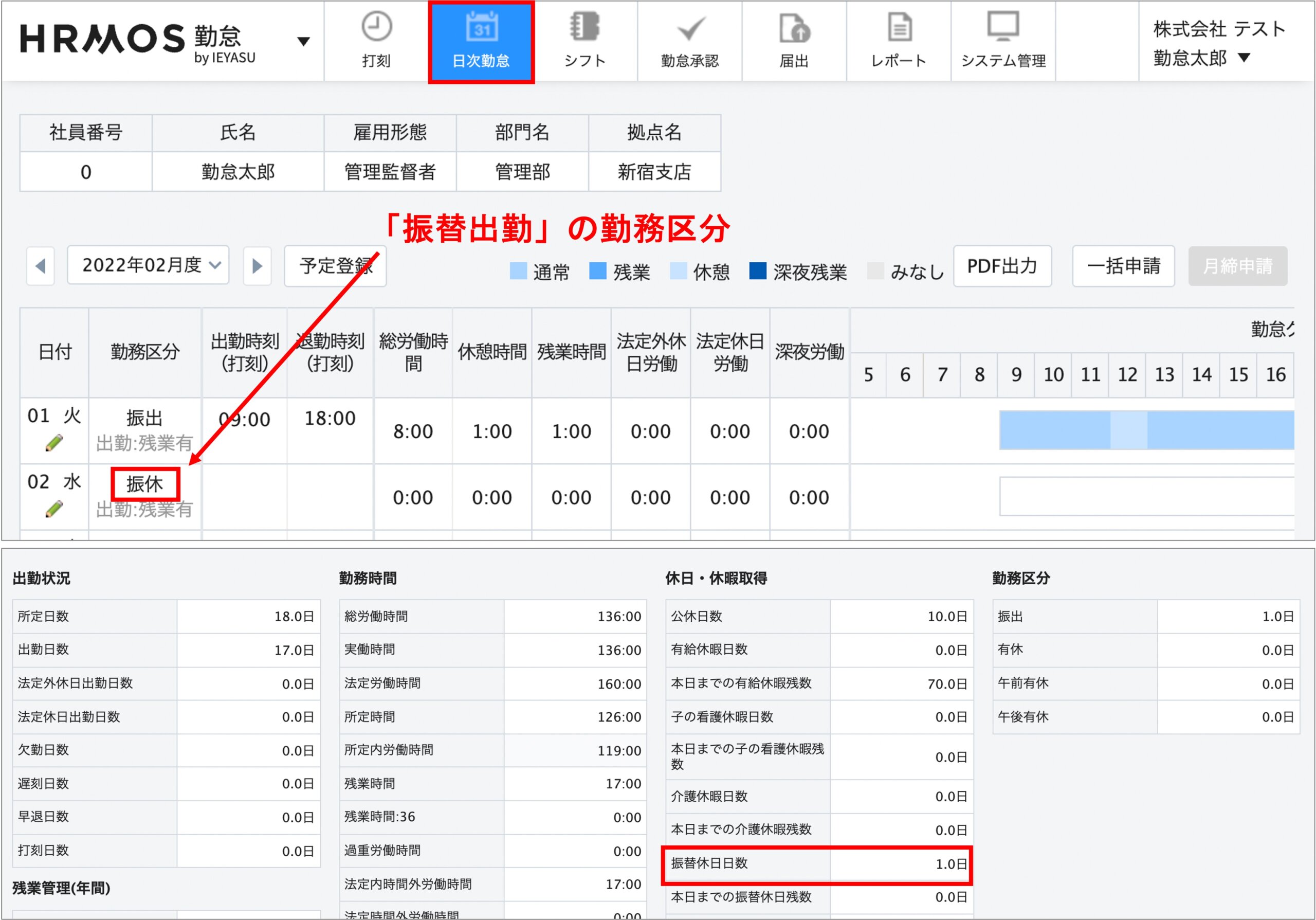
Task: Click the 振休 work type on 02
Action: click(x=145, y=484)
